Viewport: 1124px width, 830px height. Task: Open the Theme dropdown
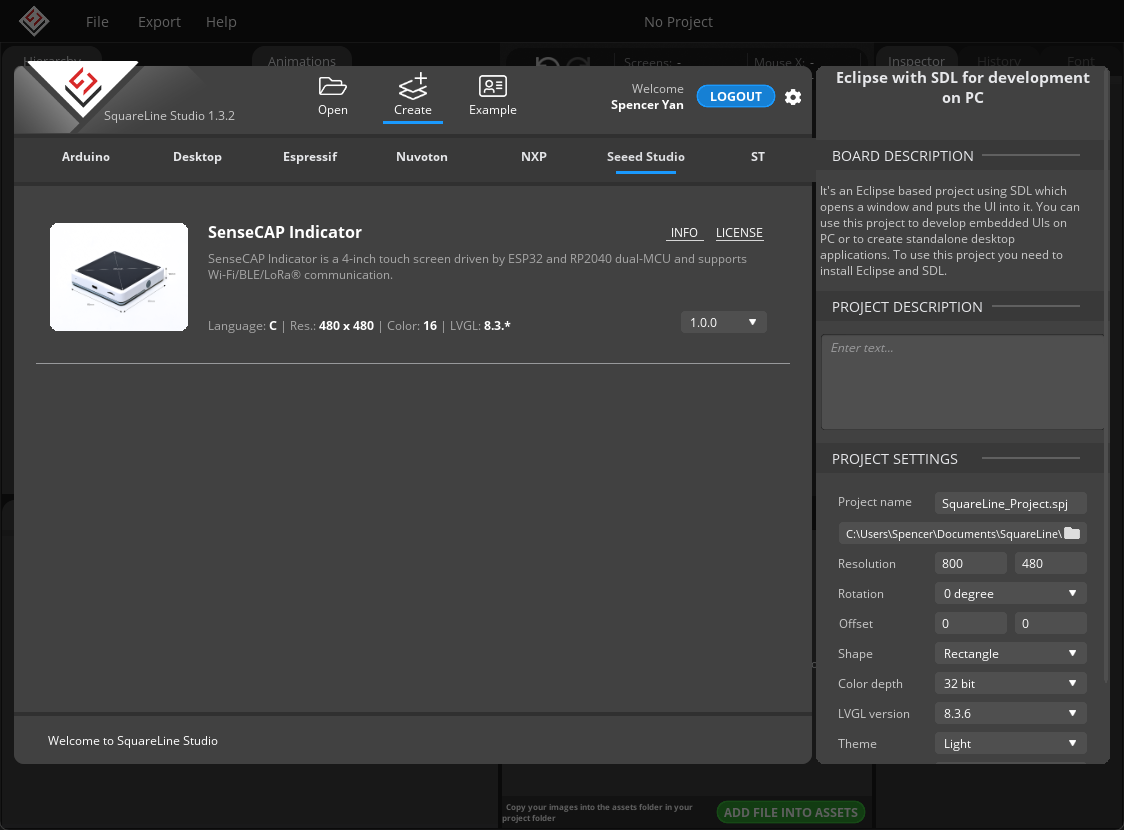coord(1010,744)
